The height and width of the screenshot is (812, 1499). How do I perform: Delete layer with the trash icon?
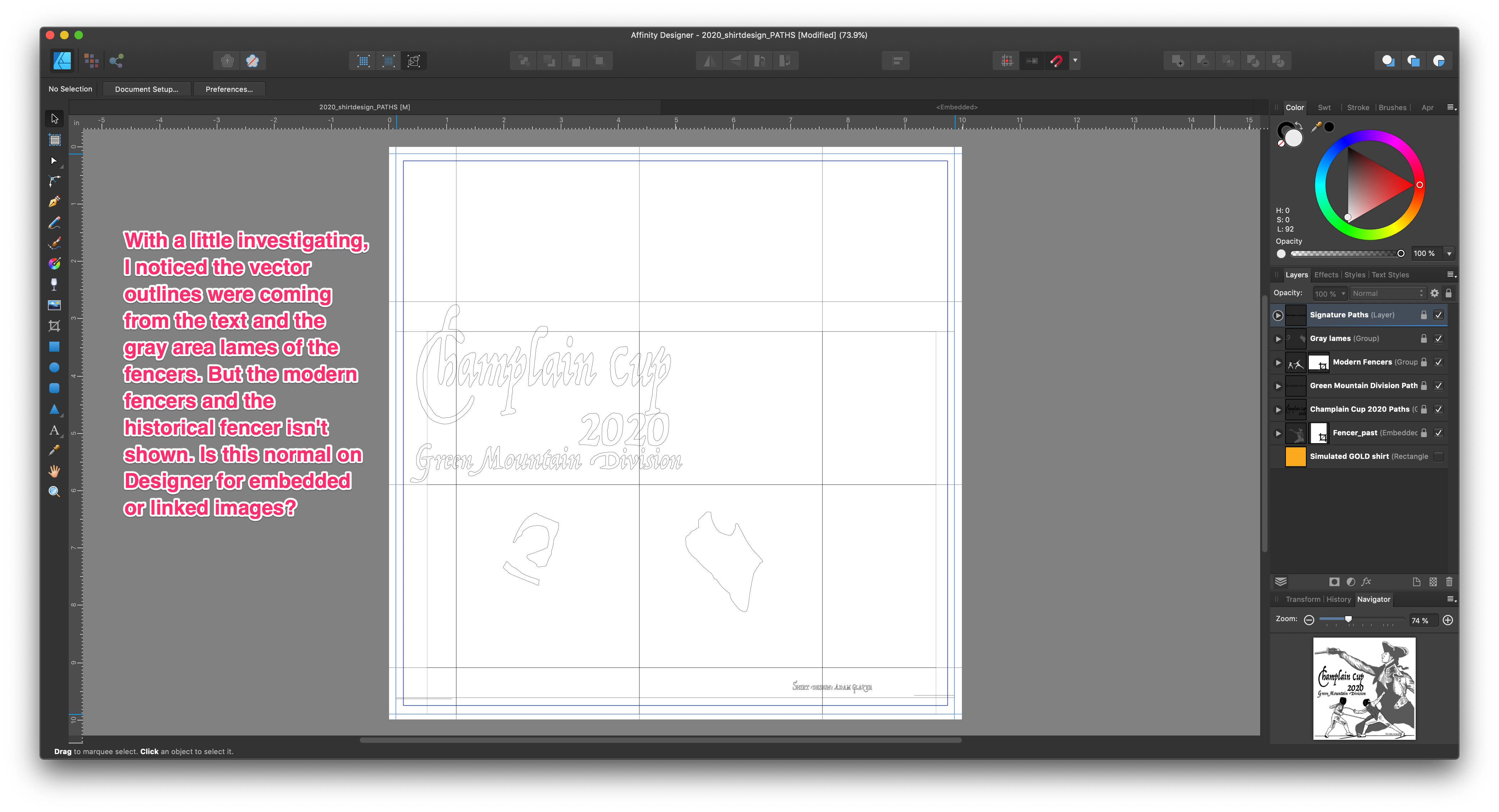tap(1450, 582)
